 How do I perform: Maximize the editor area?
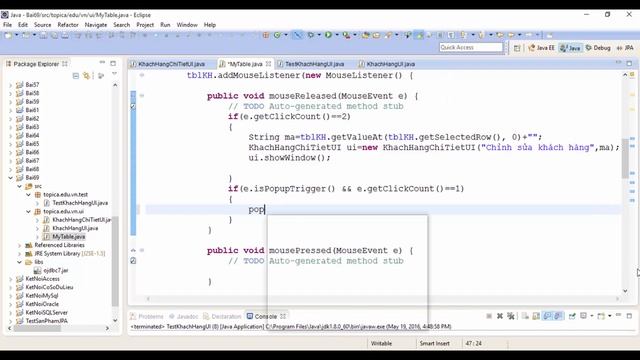tap(629, 63)
